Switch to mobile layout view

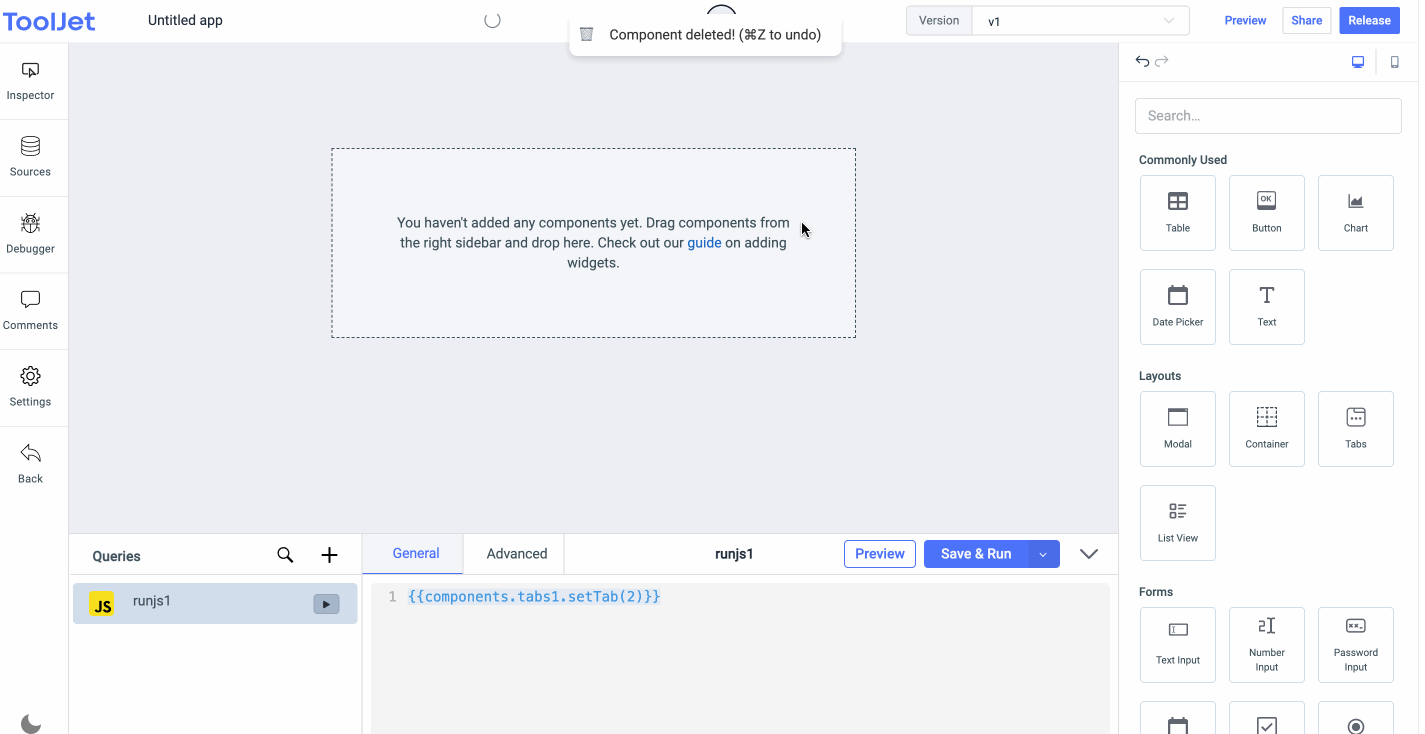(x=1395, y=61)
